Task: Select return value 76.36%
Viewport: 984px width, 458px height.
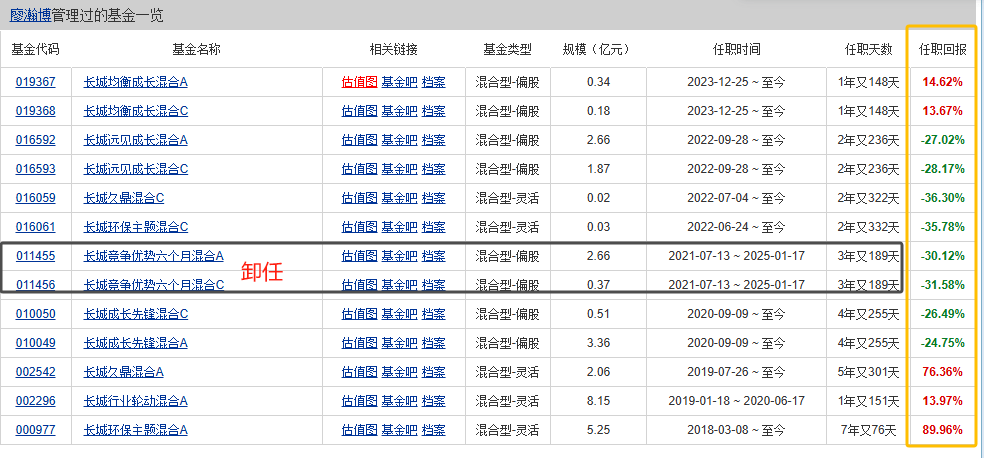Action: tap(943, 371)
